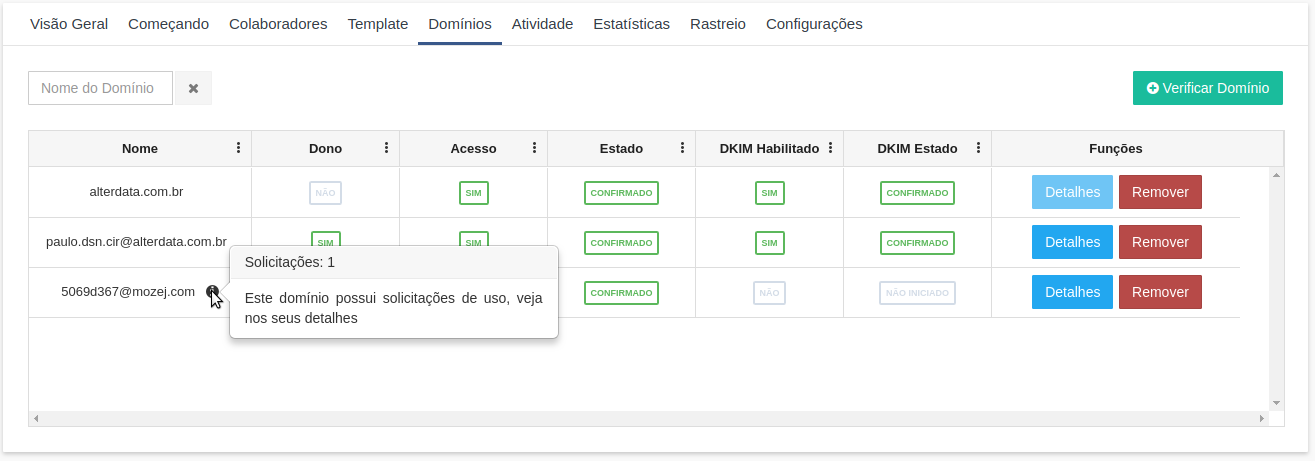Open the Colaboradores tab
This screenshot has width=1315, height=461.
coord(278,24)
